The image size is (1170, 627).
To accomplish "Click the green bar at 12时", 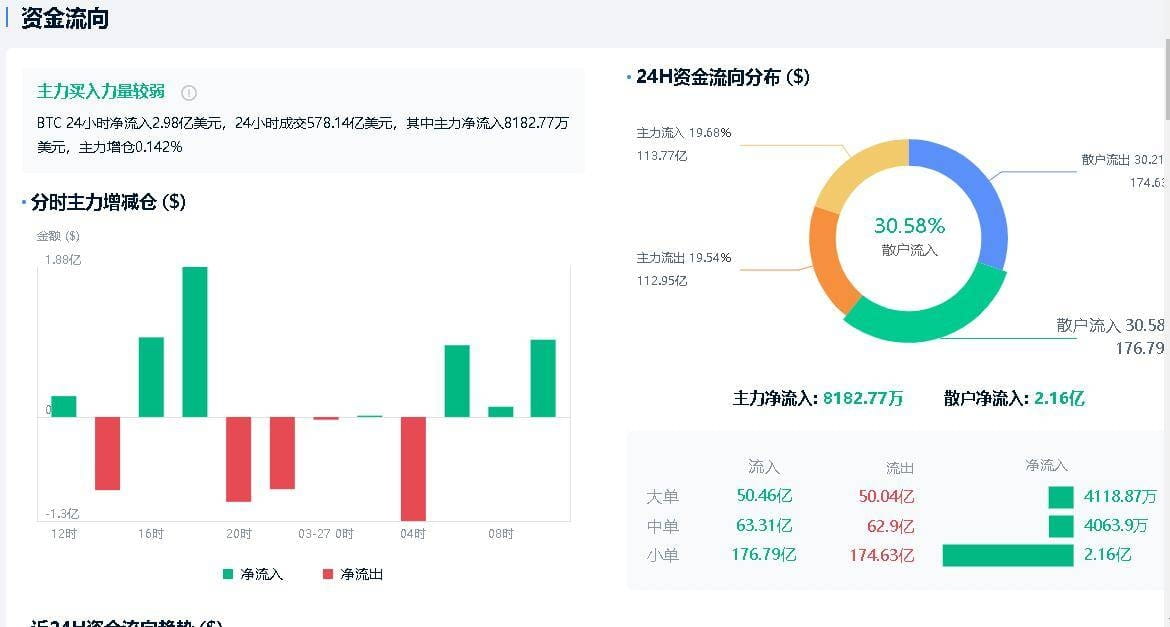I will click(x=63, y=407).
